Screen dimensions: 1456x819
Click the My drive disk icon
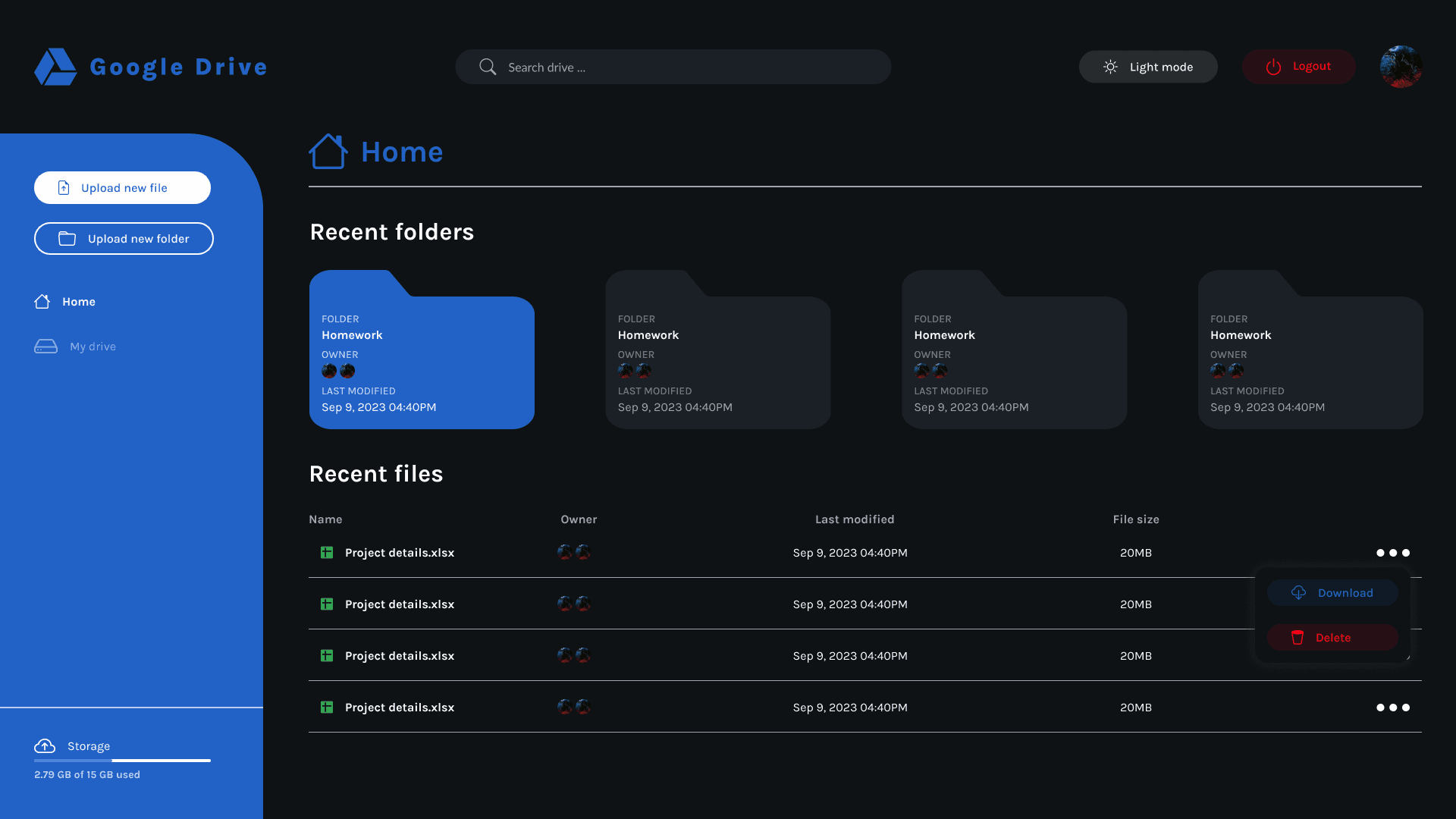pos(45,347)
